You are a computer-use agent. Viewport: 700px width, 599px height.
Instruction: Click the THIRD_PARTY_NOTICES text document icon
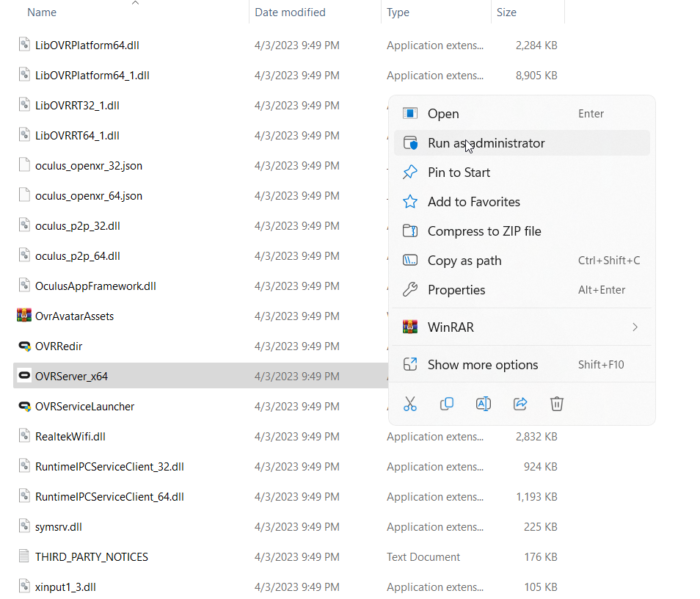click(x=24, y=556)
